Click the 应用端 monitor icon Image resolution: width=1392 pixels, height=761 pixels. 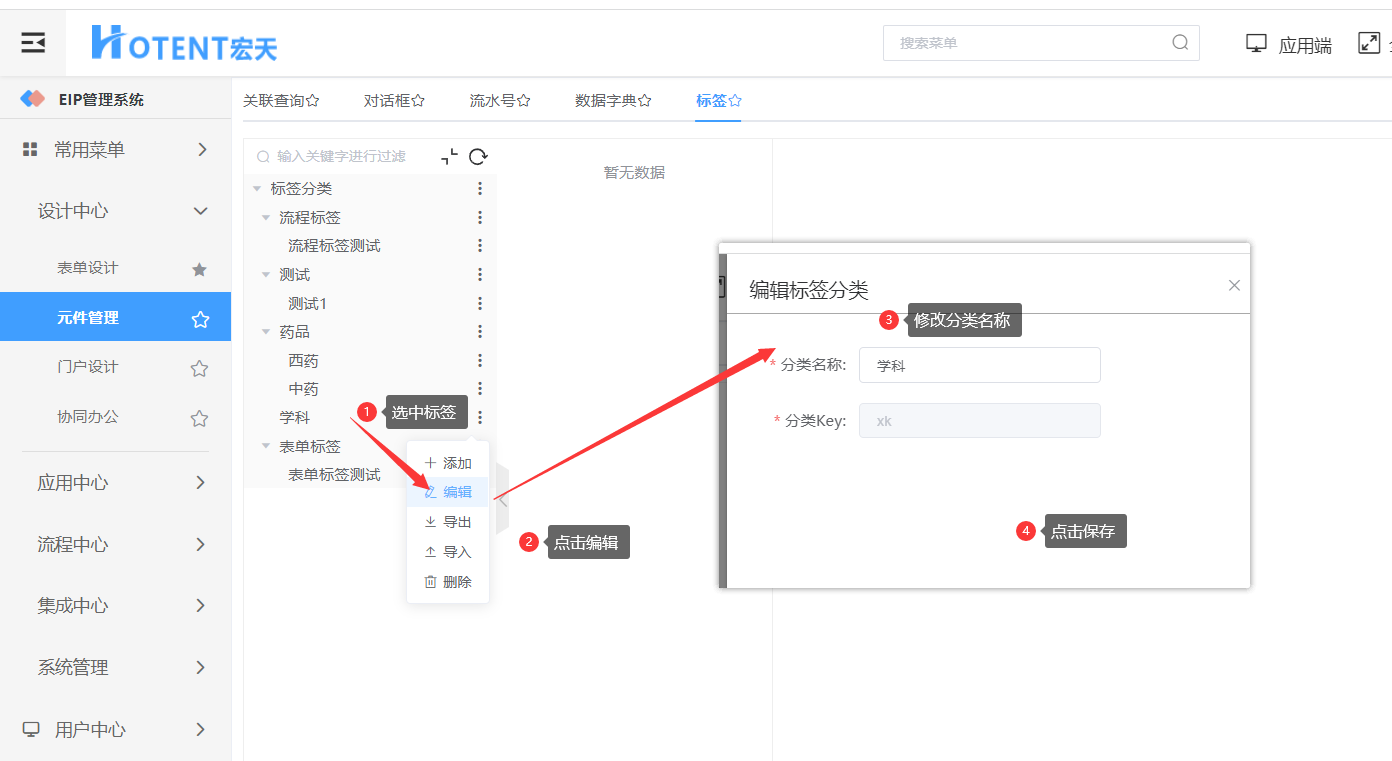click(1256, 43)
